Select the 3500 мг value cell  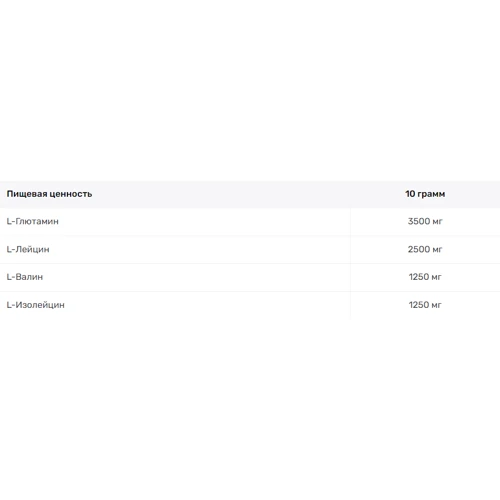tap(425, 221)
